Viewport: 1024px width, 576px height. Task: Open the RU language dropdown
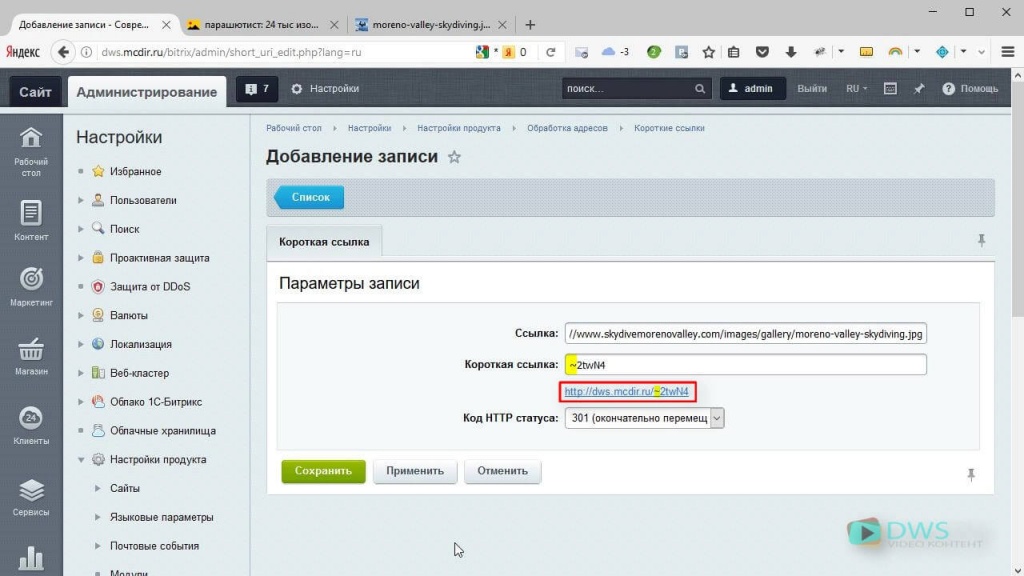(856, 89)
